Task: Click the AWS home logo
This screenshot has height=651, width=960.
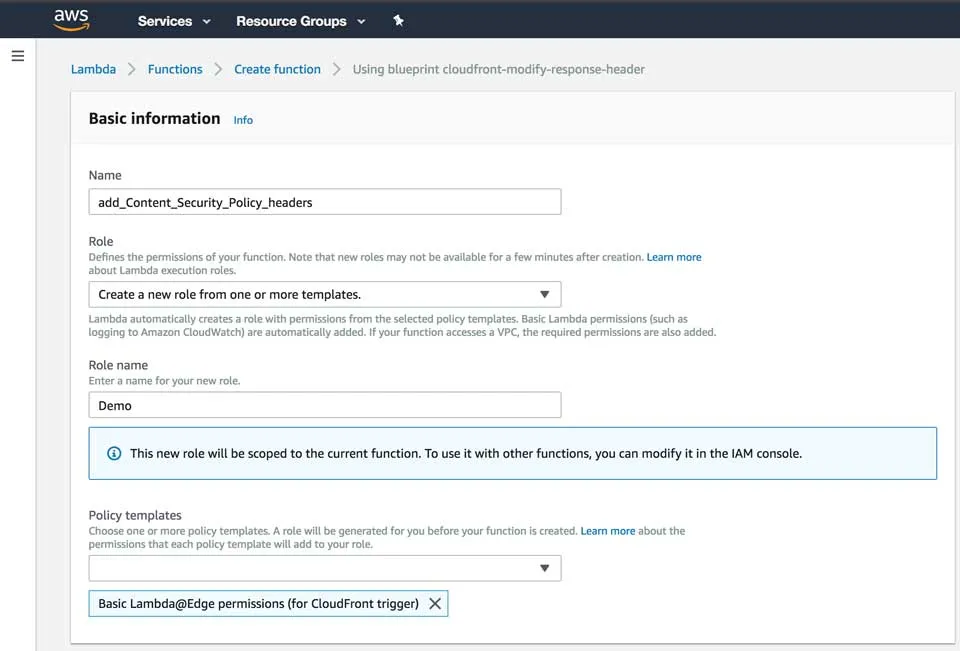Action: (x=70, y=19)
